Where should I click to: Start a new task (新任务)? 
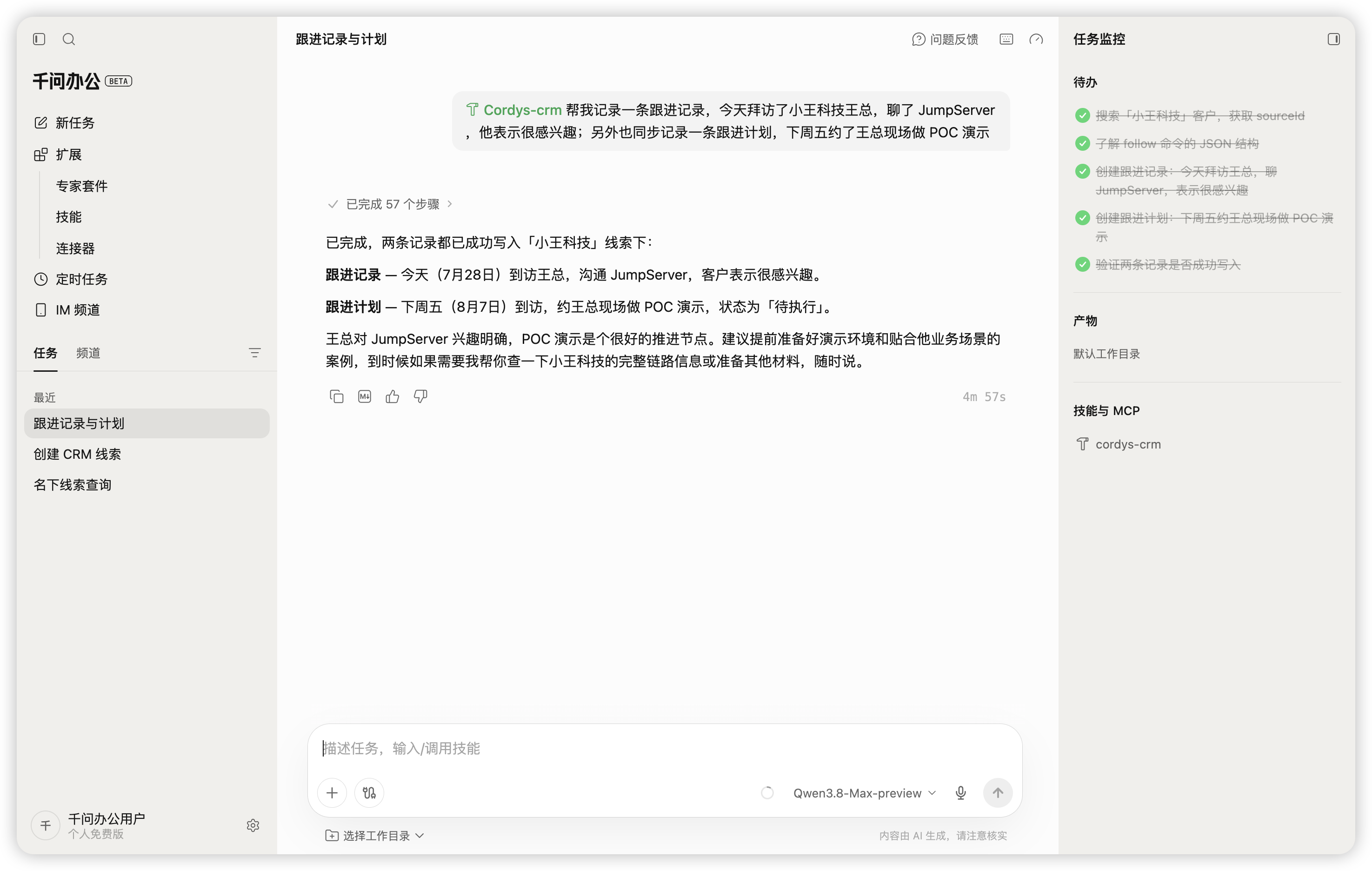(64, 122)
